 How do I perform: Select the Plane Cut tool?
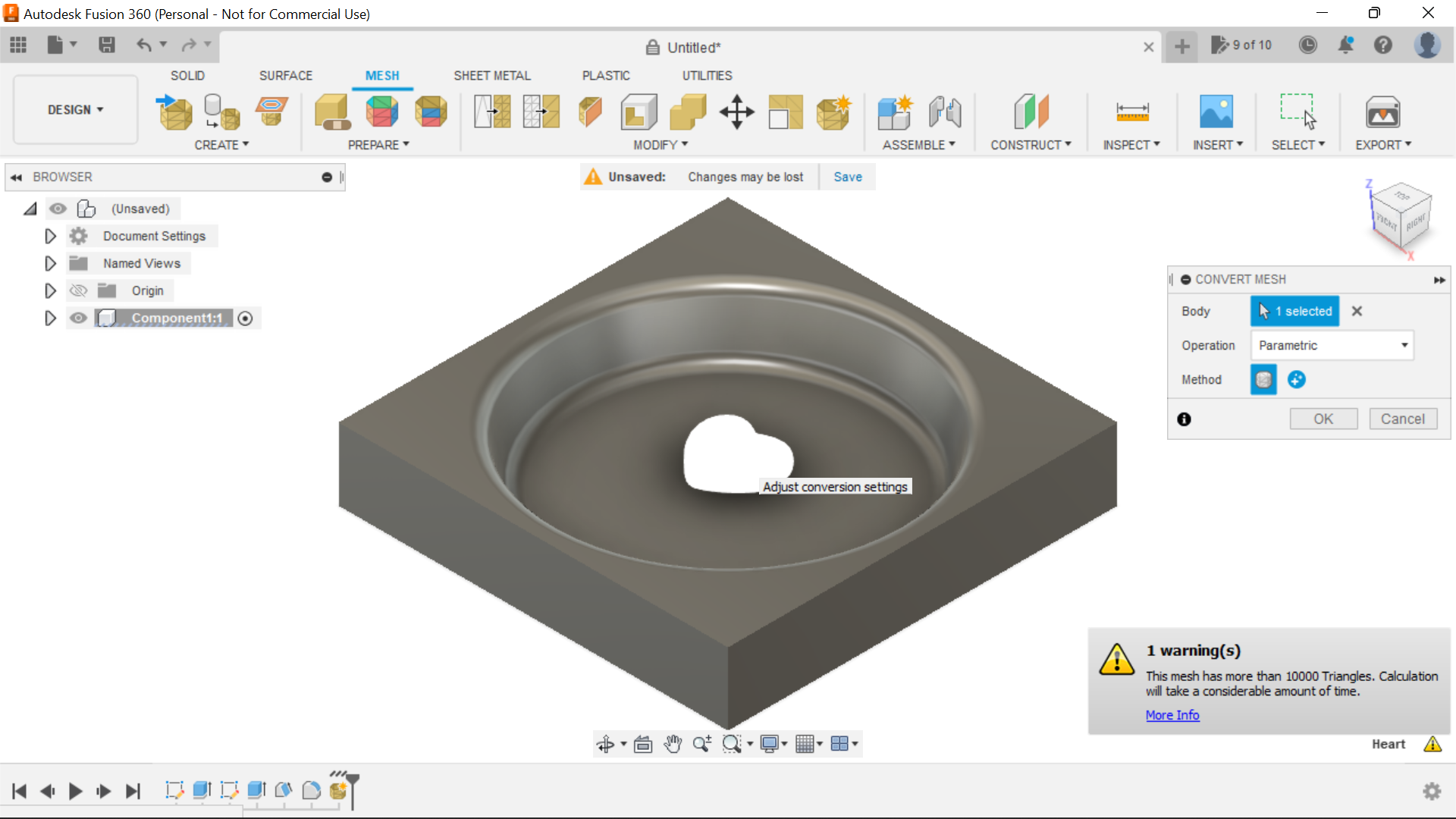pos(590,112)
